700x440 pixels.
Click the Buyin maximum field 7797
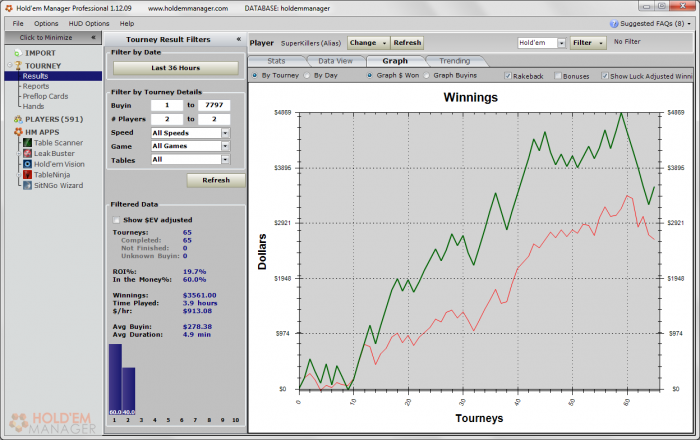tap(214, 105)
